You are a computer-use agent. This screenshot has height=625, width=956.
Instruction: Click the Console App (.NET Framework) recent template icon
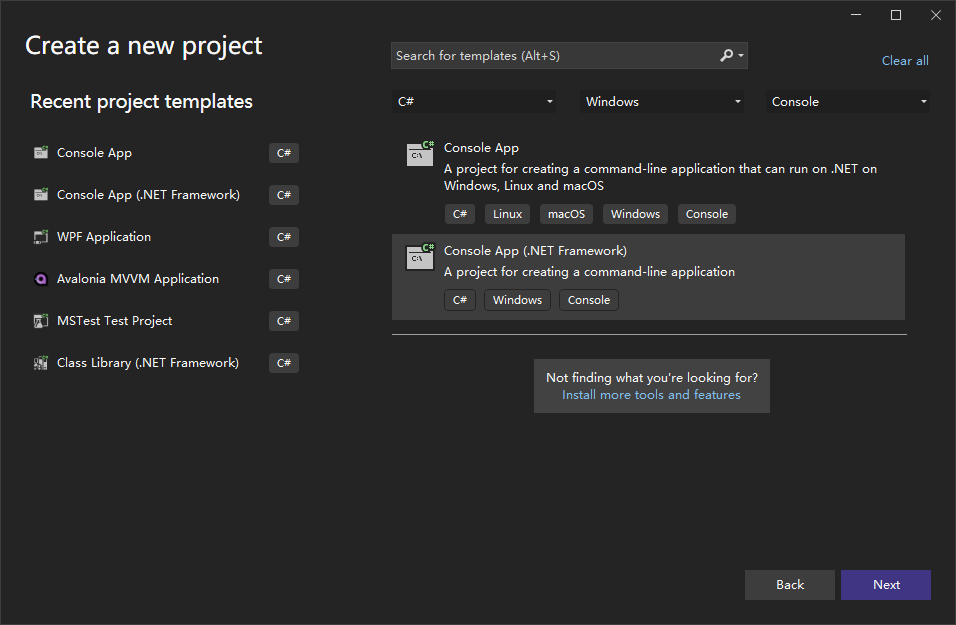pyautogui.click(x=41, y=195)
